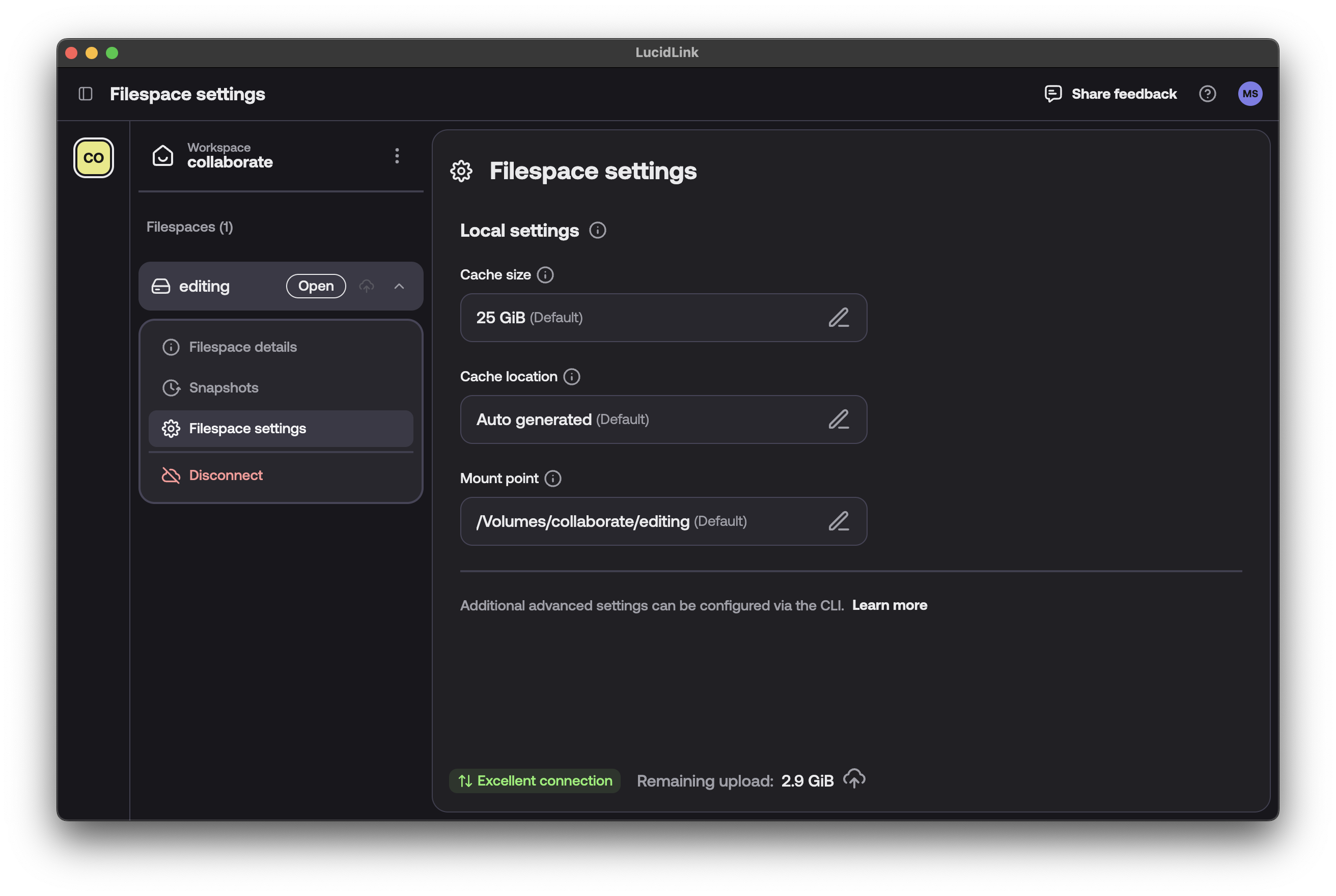
Task: Click the yellow window minimize button
Action: tap(92, 52)
